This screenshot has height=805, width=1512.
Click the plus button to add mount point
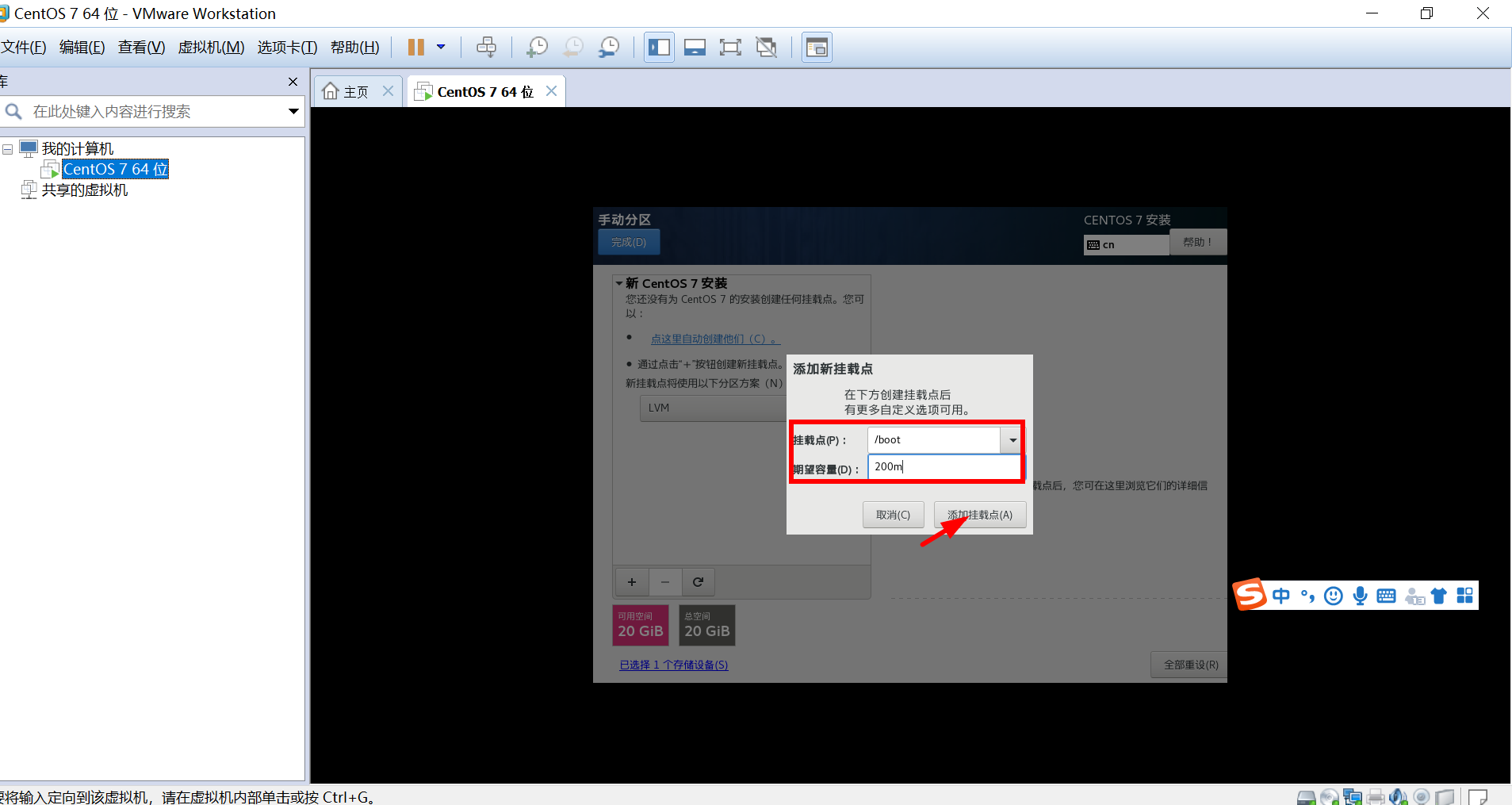click(632, 582)
